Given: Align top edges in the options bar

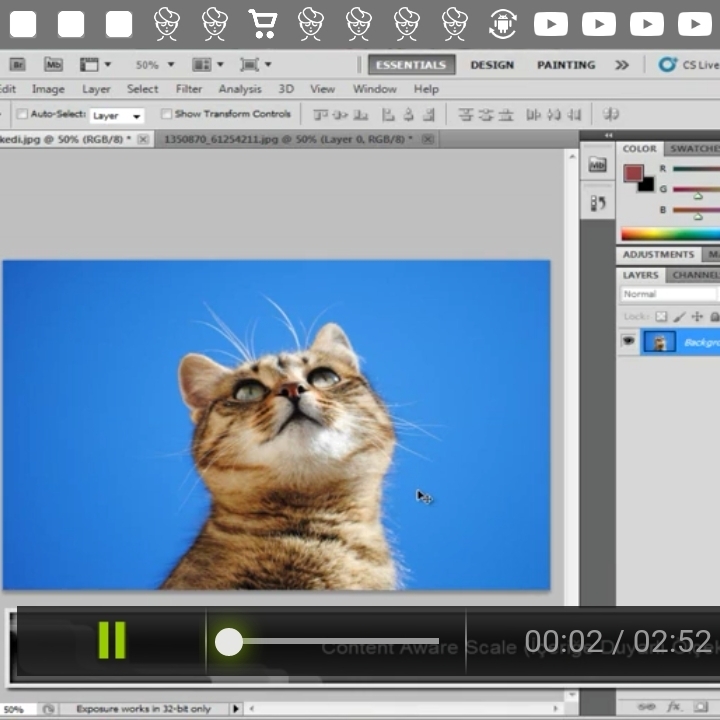Looking at the screenshot, I should pos(320,114).
